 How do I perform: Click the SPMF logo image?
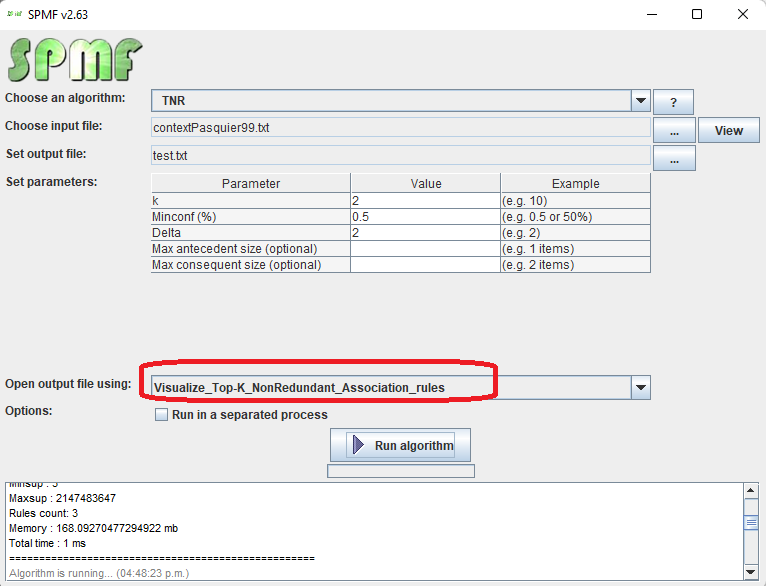[74, 59]
